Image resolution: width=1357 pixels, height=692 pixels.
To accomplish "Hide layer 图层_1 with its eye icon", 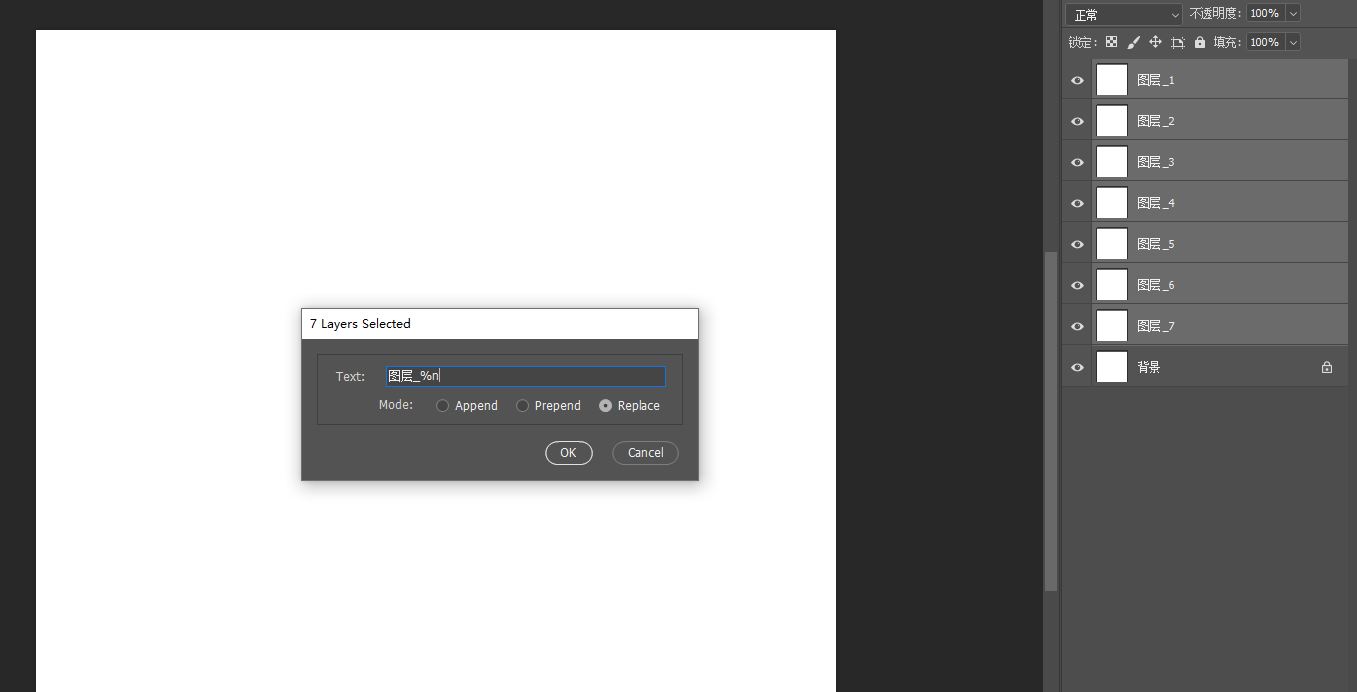I will (x=1077, y=80).
